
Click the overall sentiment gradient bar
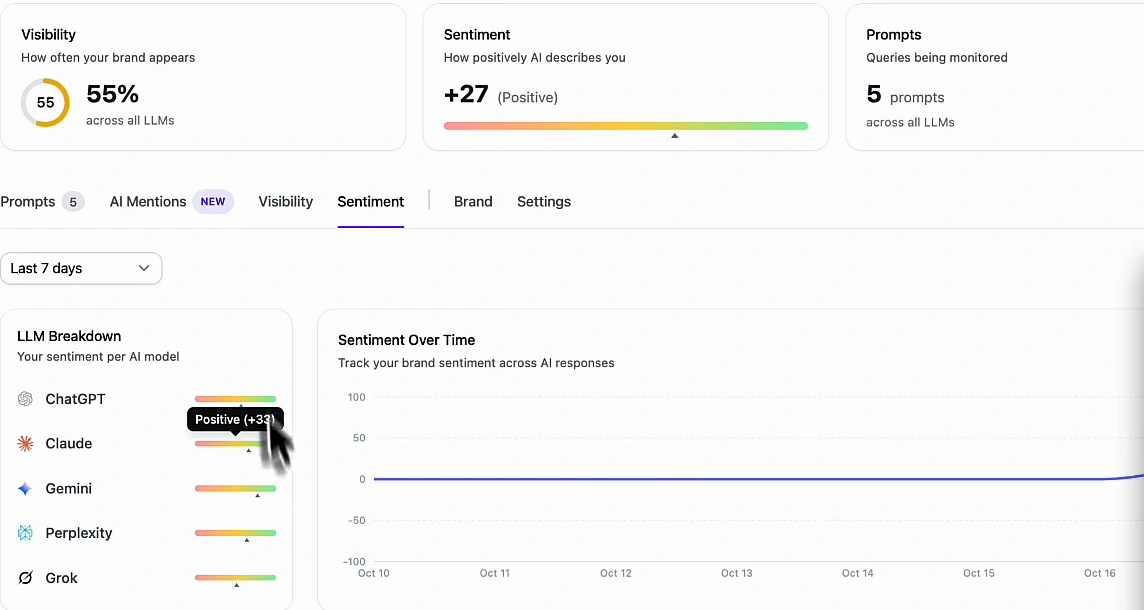pos(625,126)
